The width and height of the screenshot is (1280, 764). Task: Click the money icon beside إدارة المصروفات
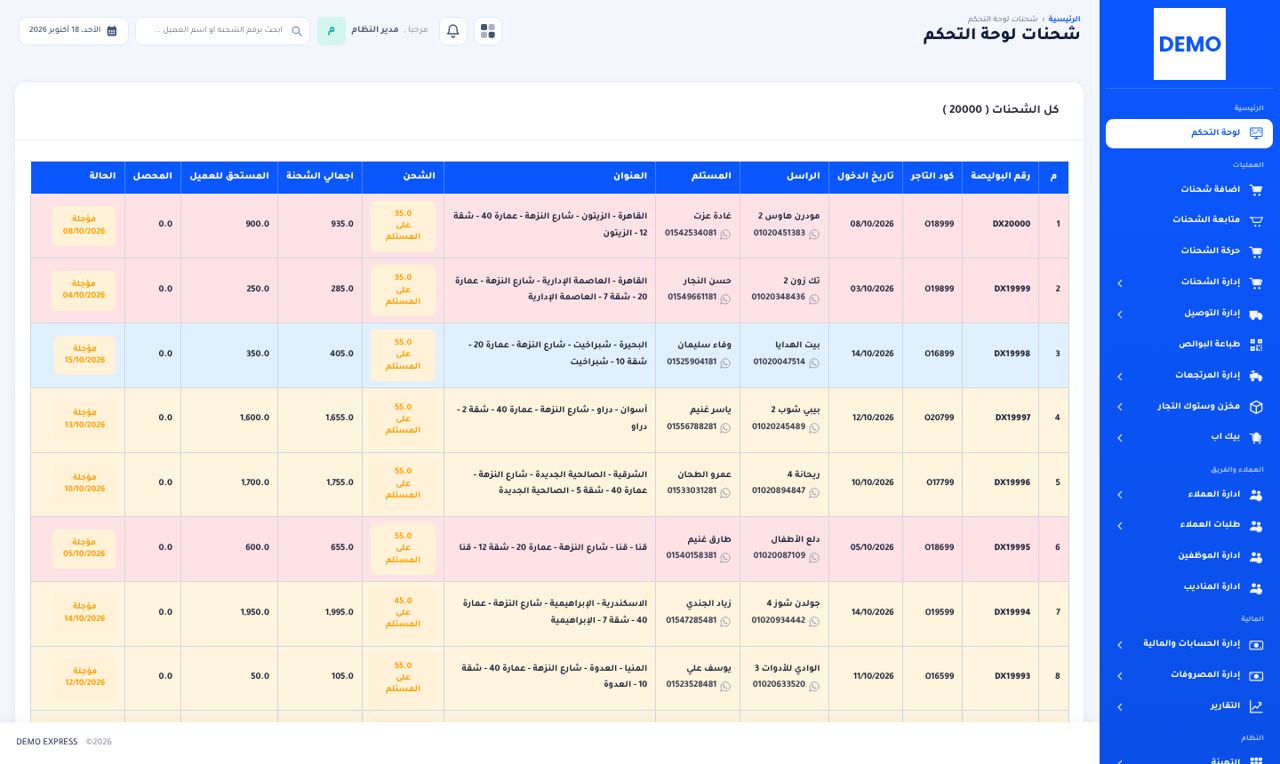(1256, 675)
